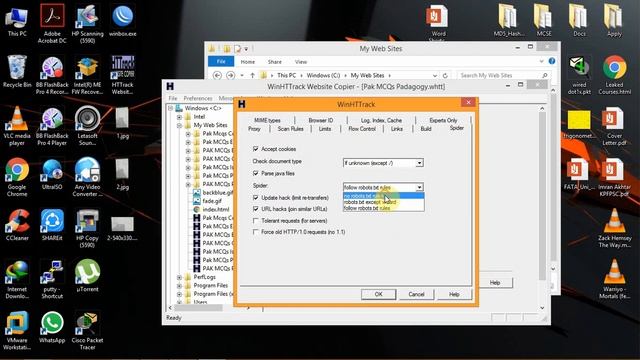Open the UltraISO desktop shortcut
This screenshot has width=640, height=360.
coord(52,175)
